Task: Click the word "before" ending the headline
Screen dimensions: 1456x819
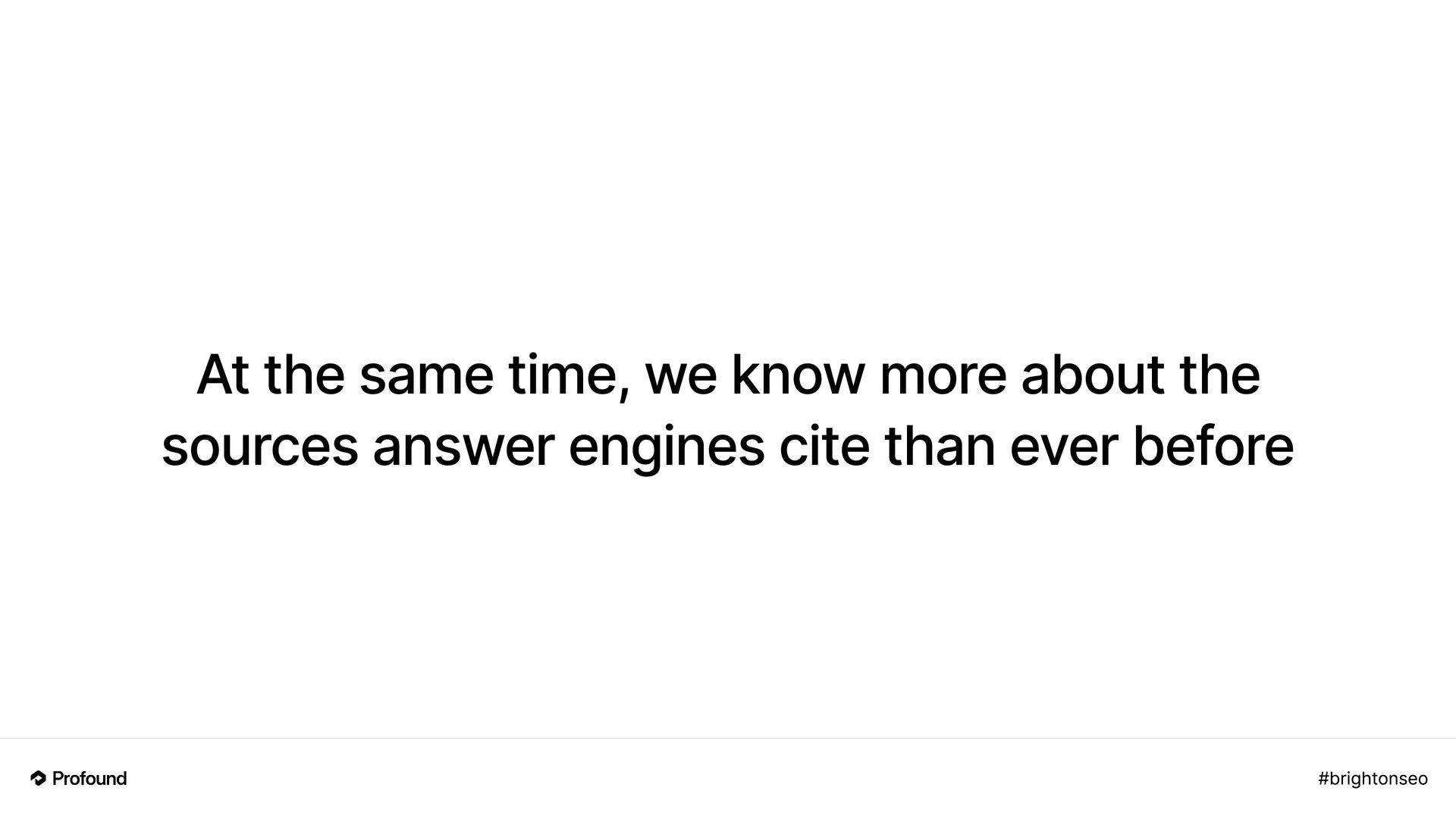Action: 1213,447
